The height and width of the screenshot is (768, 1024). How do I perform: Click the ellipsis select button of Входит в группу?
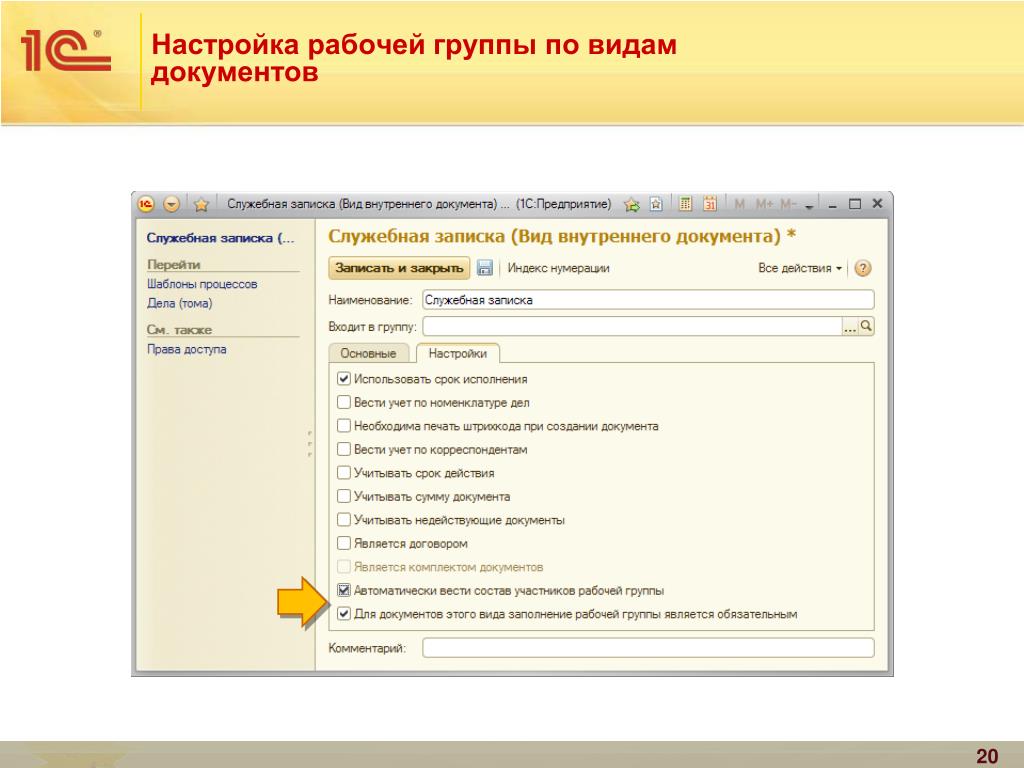pyautogui.click(x=850, y=327)
